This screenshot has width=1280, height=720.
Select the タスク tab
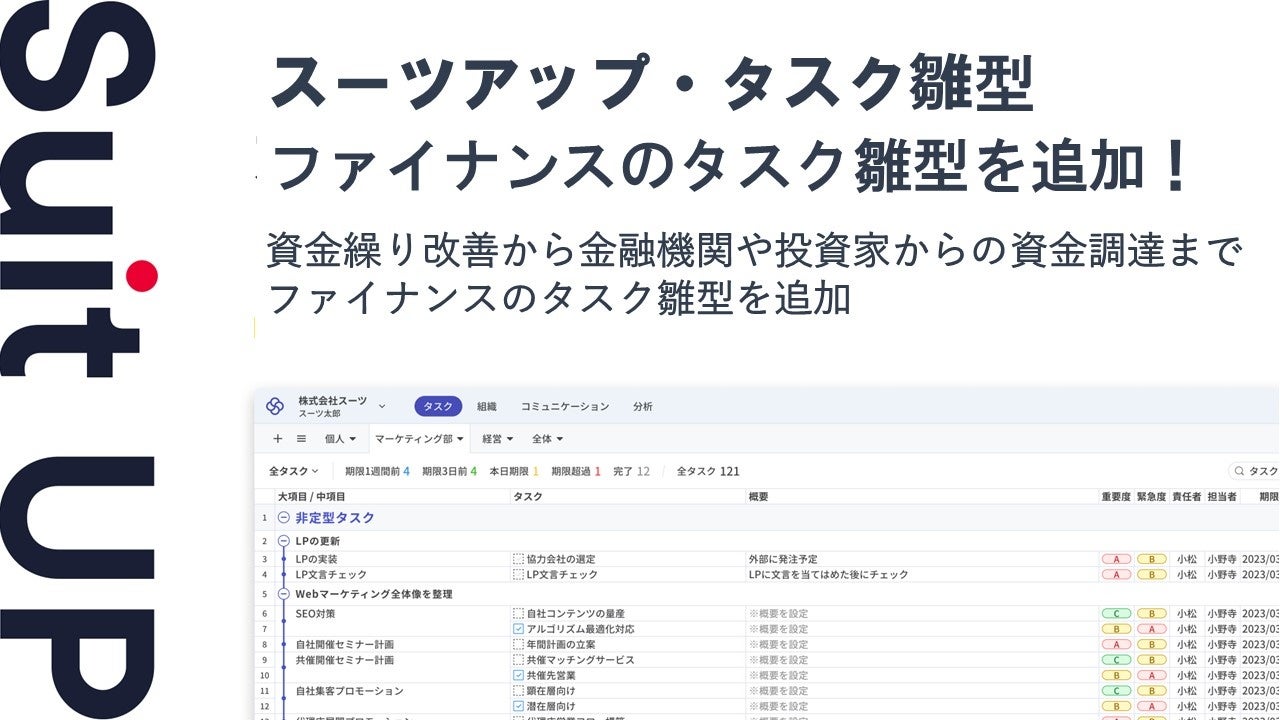[x=438, y=406]
